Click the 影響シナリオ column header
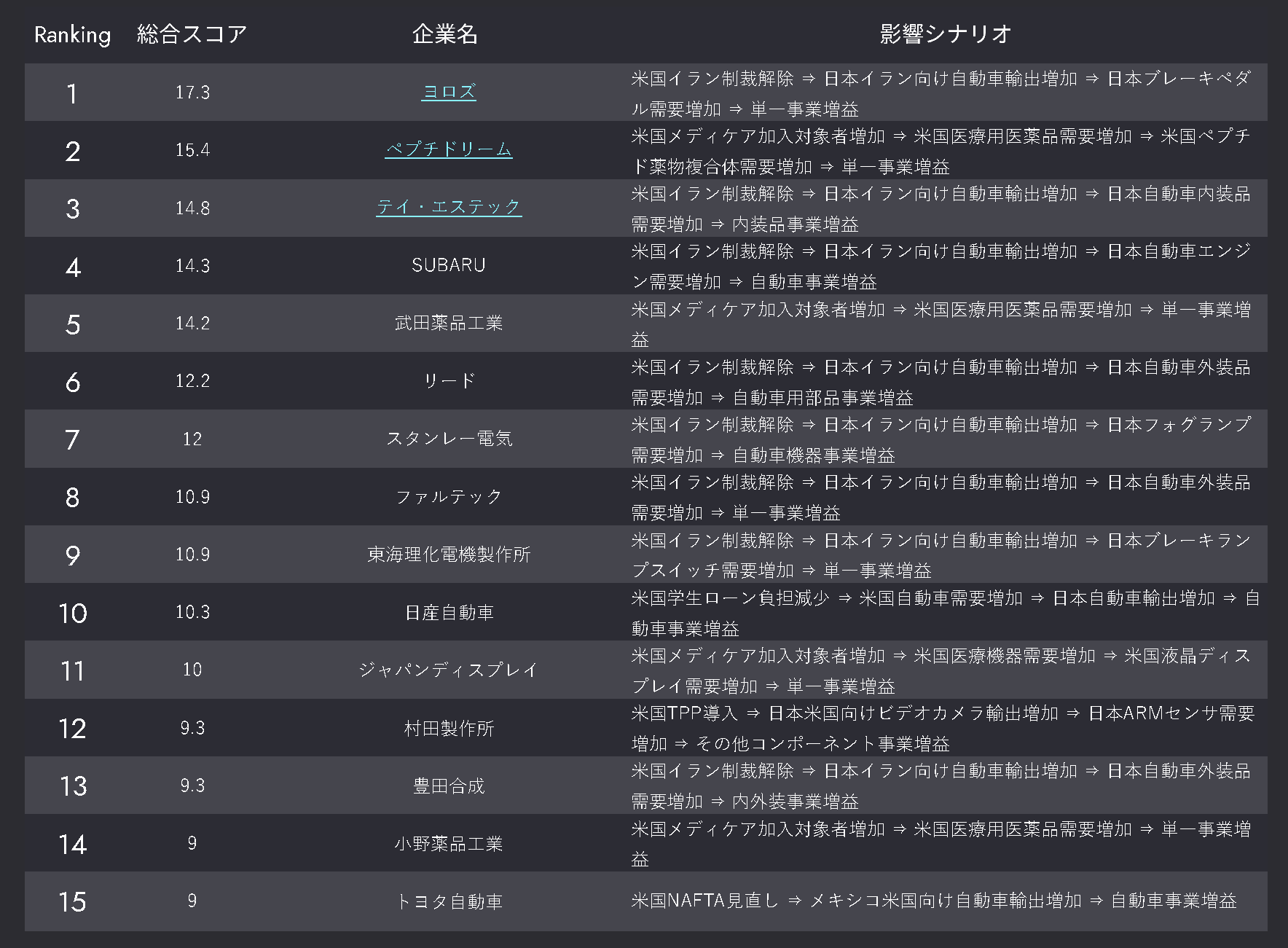 [x=946, y=34]
